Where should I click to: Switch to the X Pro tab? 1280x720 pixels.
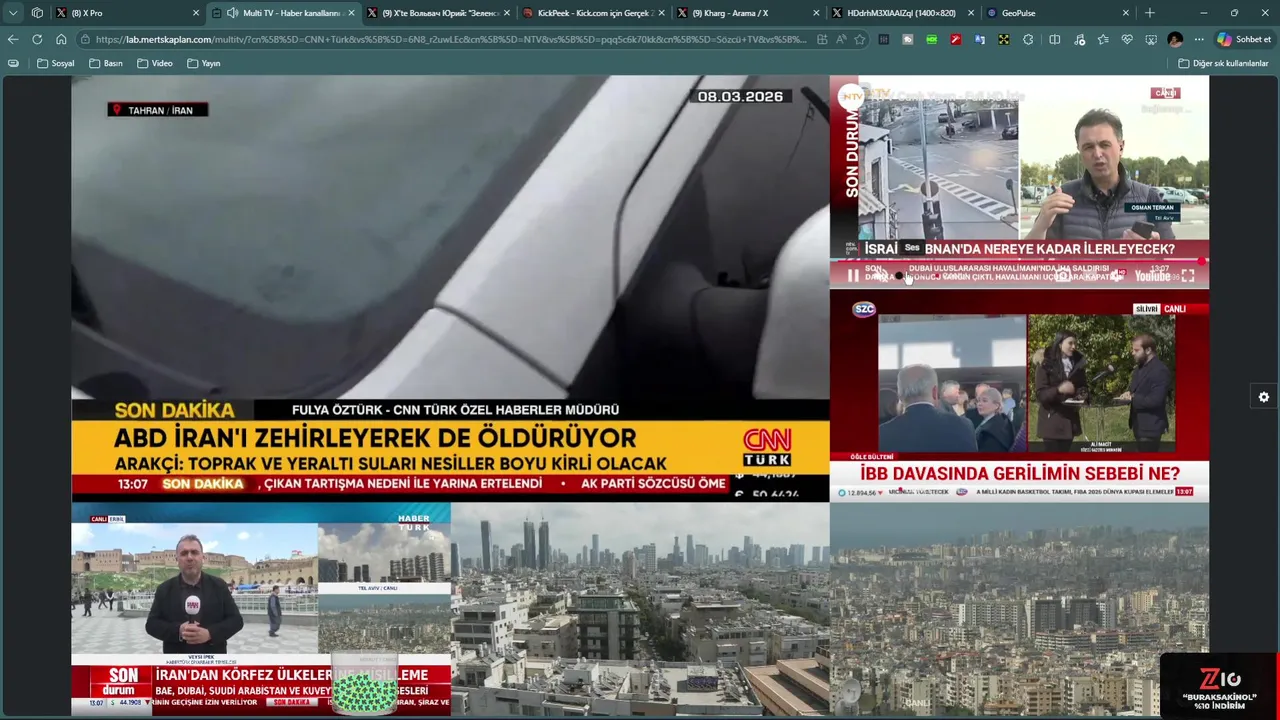click(128, 13)
